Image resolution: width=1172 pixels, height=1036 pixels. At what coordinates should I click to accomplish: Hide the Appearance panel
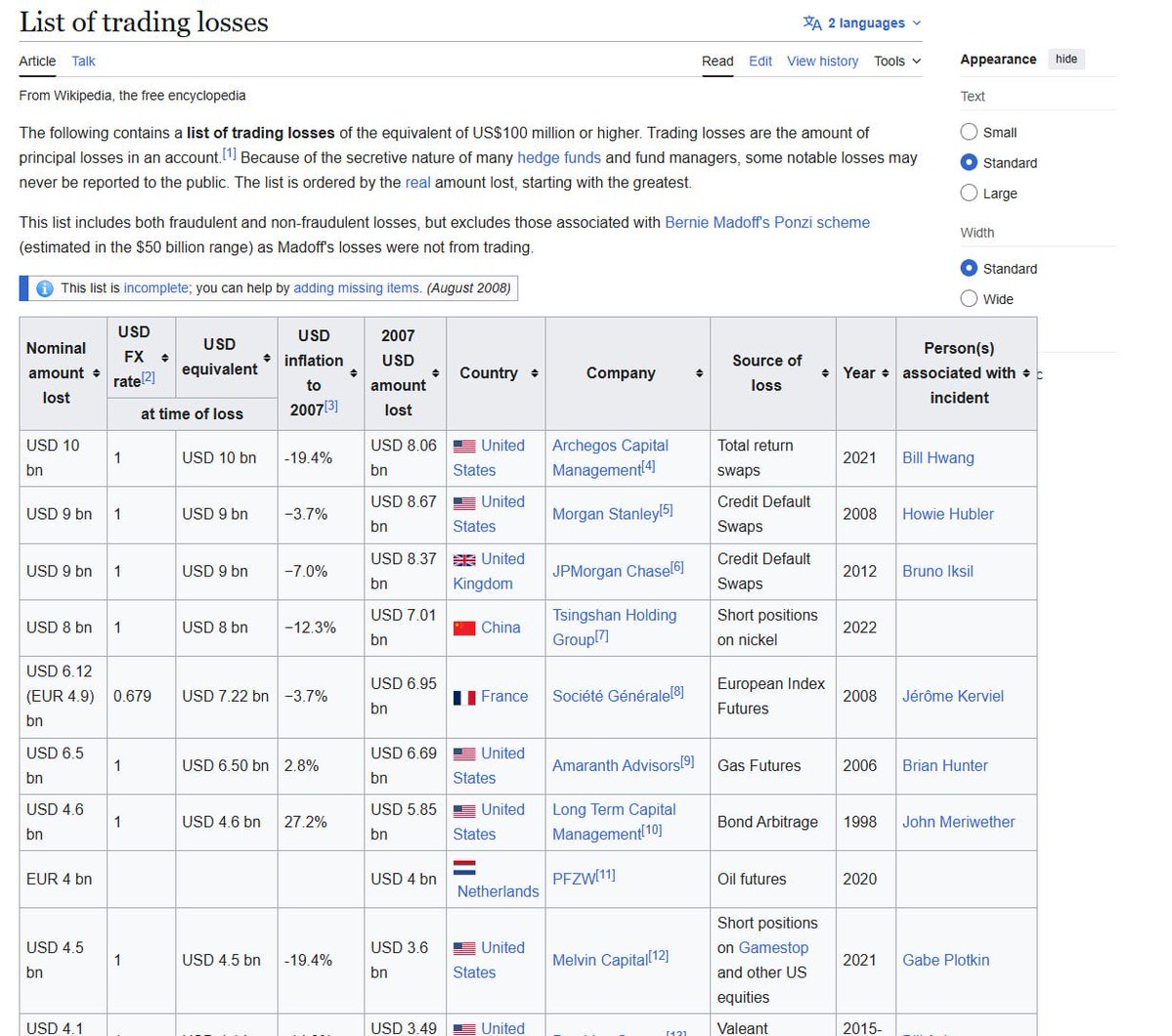pyautogui.click(x=1065, y=59)
